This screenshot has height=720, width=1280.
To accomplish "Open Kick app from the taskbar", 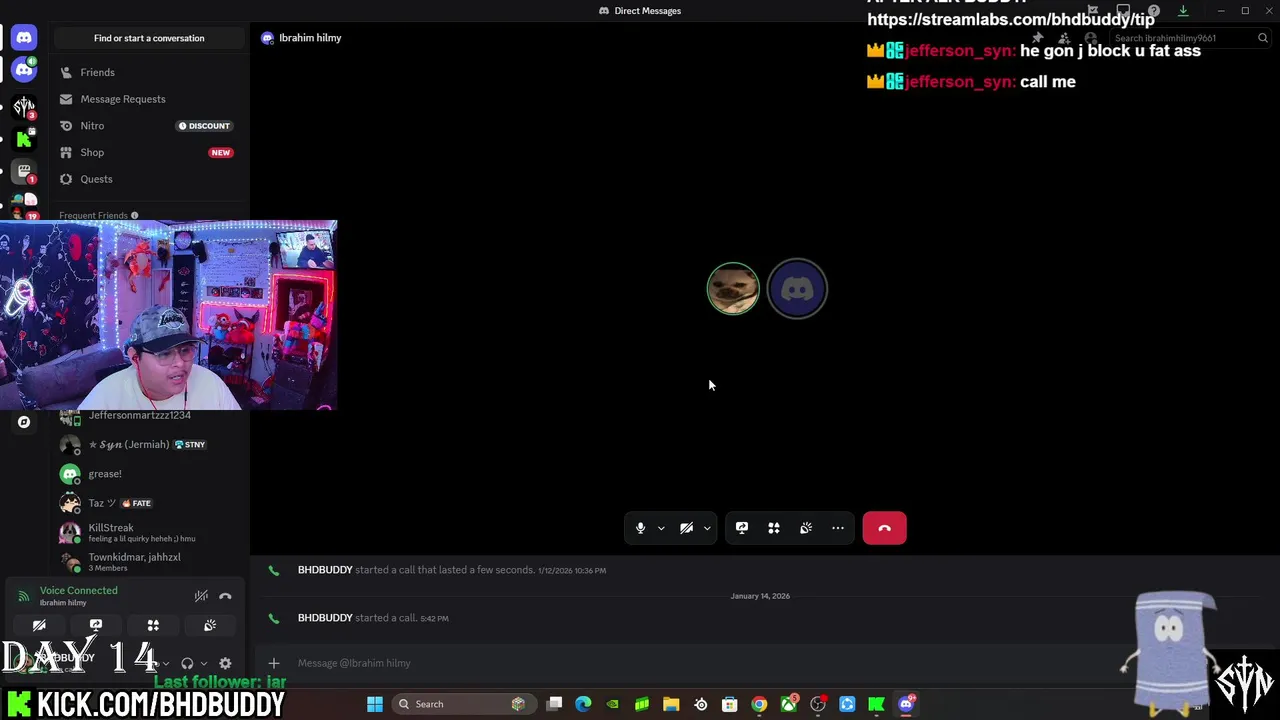I will click(877, 704).
